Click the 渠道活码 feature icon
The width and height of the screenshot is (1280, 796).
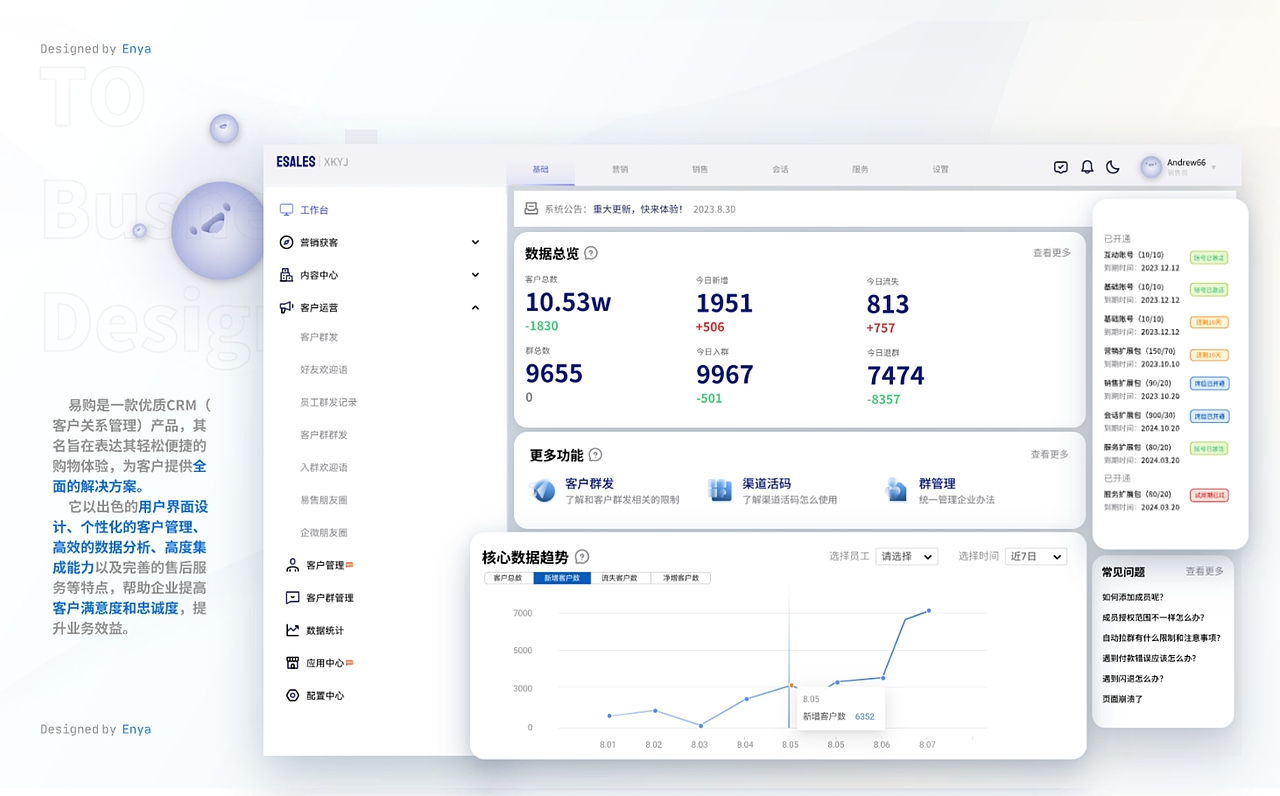click(x=720, y=490)
